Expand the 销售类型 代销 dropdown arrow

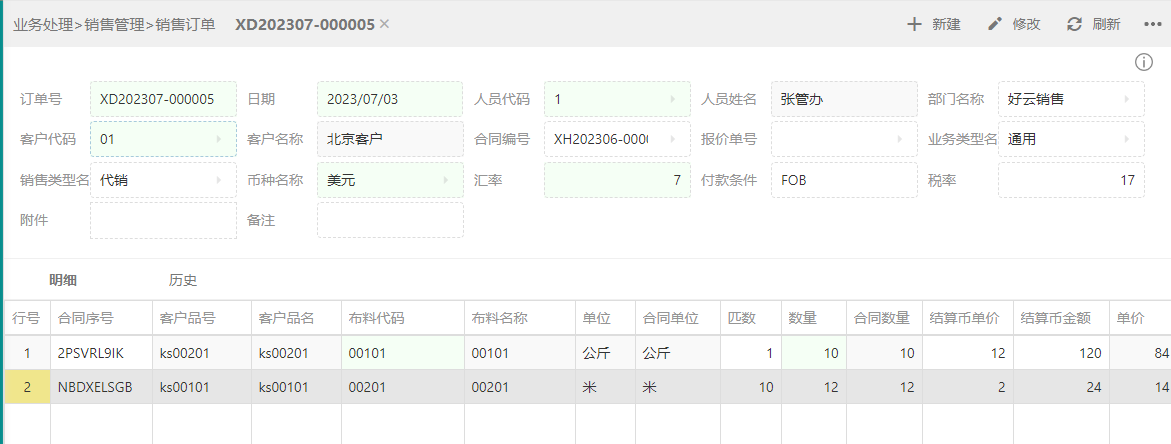click(x=219, y=180)
